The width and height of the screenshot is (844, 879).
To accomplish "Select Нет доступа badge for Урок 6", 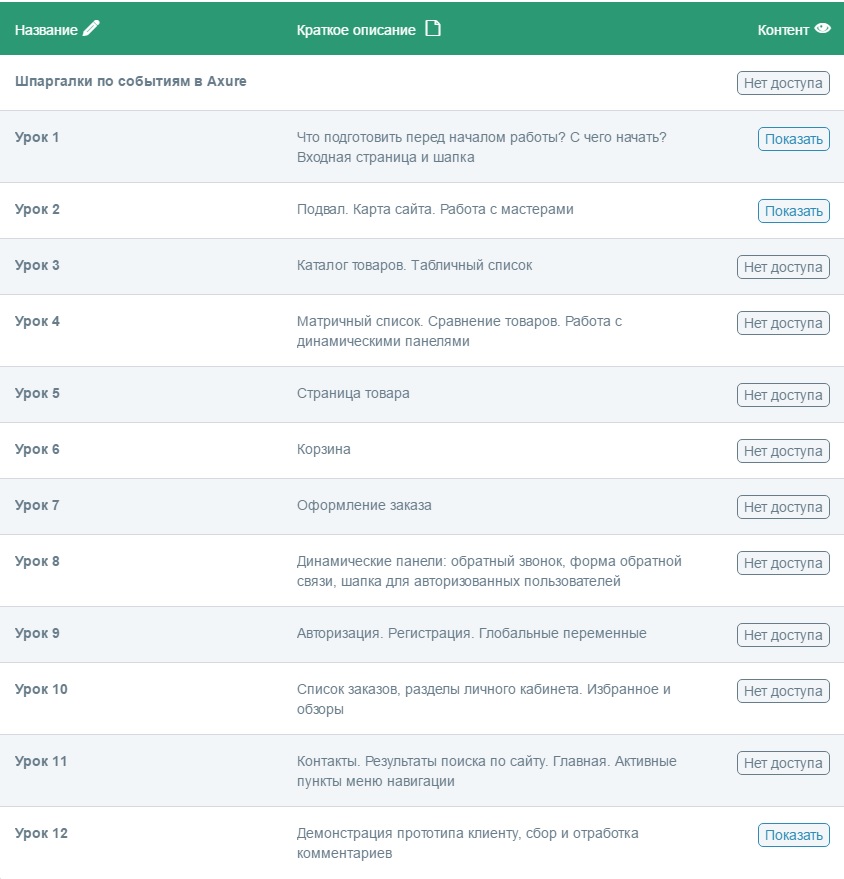I will coord(783,451).
